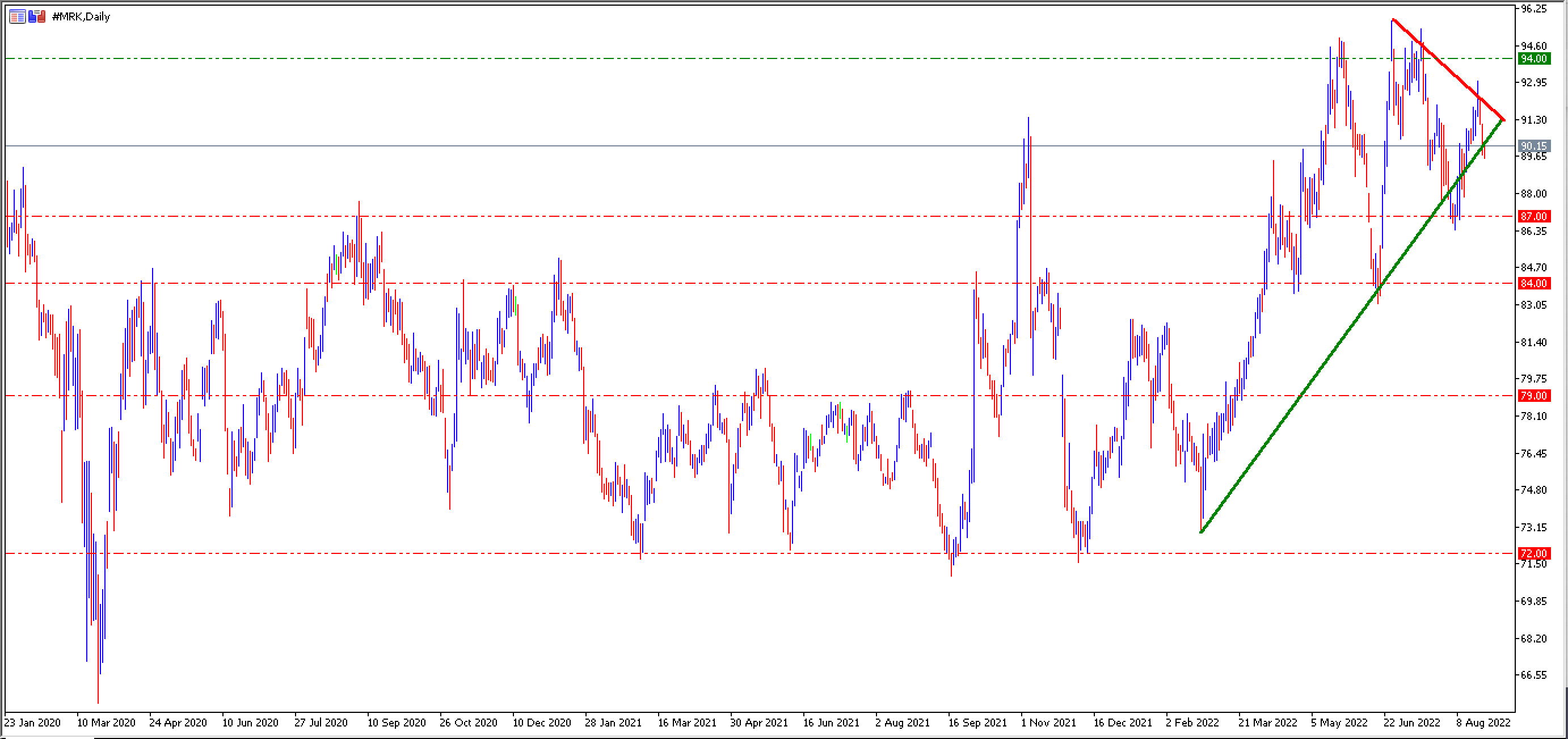This screenshot has width=1568, height=739.
Task: Click the grey 90.15 current price label
Action: (x=1533, y=146)
